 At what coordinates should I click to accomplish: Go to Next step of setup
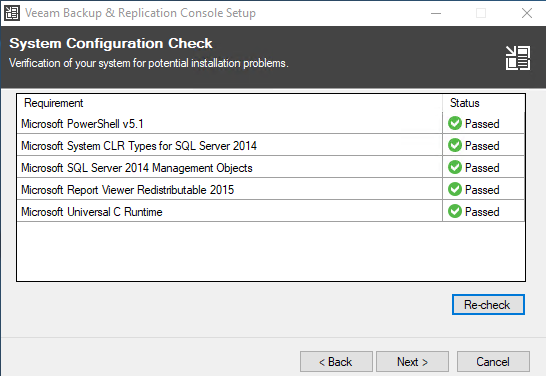[412, 362]
